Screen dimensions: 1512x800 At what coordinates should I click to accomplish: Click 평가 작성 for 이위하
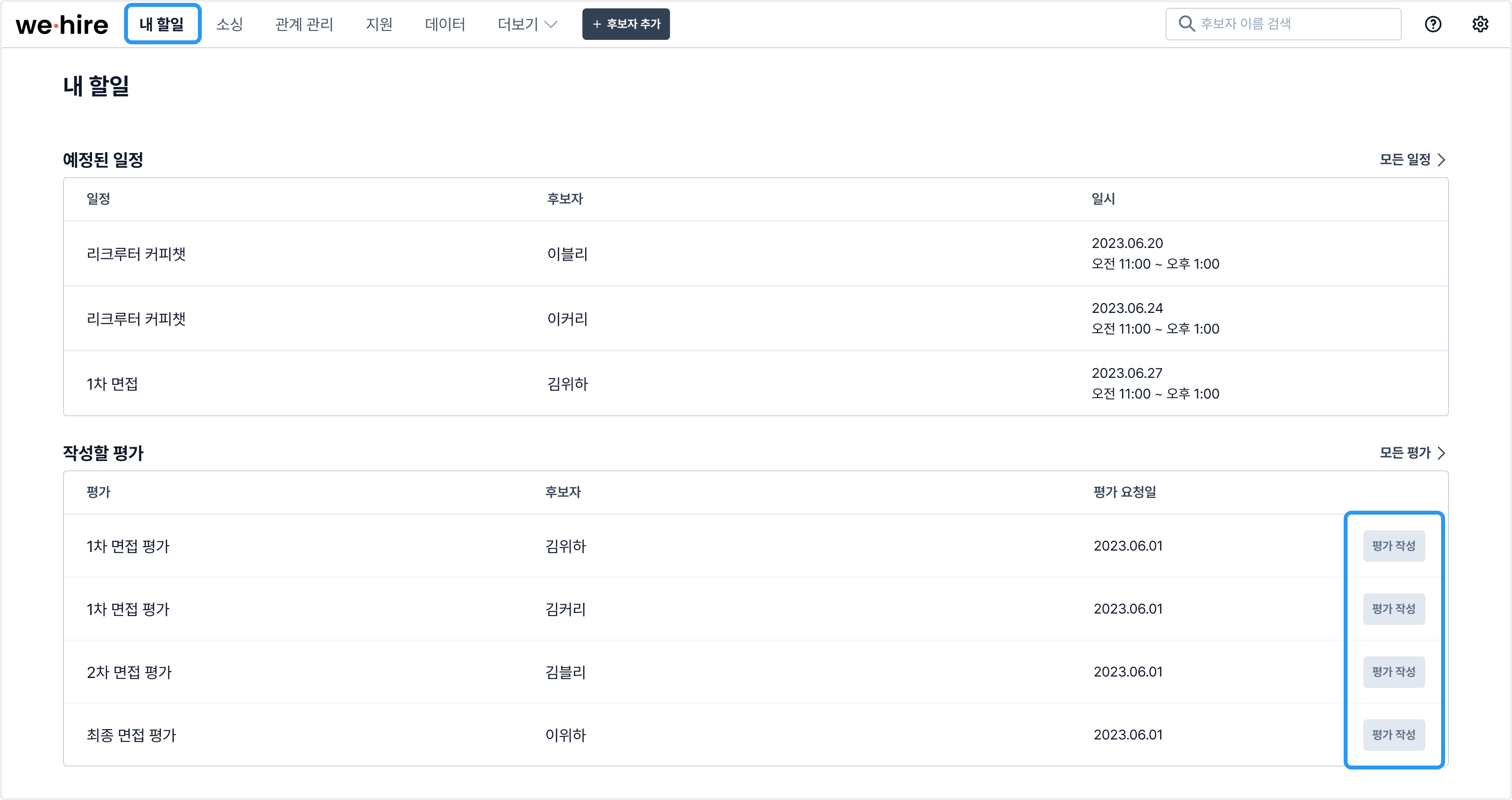(1393, 734)
